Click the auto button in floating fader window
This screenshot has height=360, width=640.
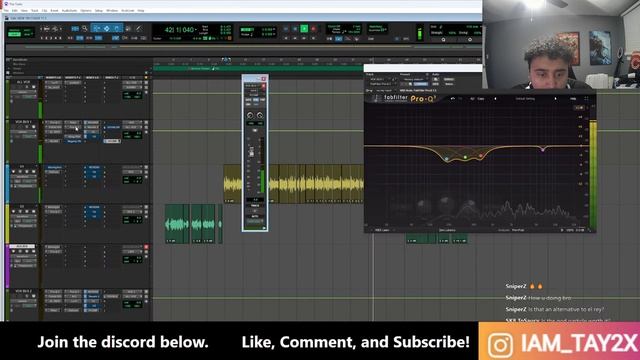255,216
